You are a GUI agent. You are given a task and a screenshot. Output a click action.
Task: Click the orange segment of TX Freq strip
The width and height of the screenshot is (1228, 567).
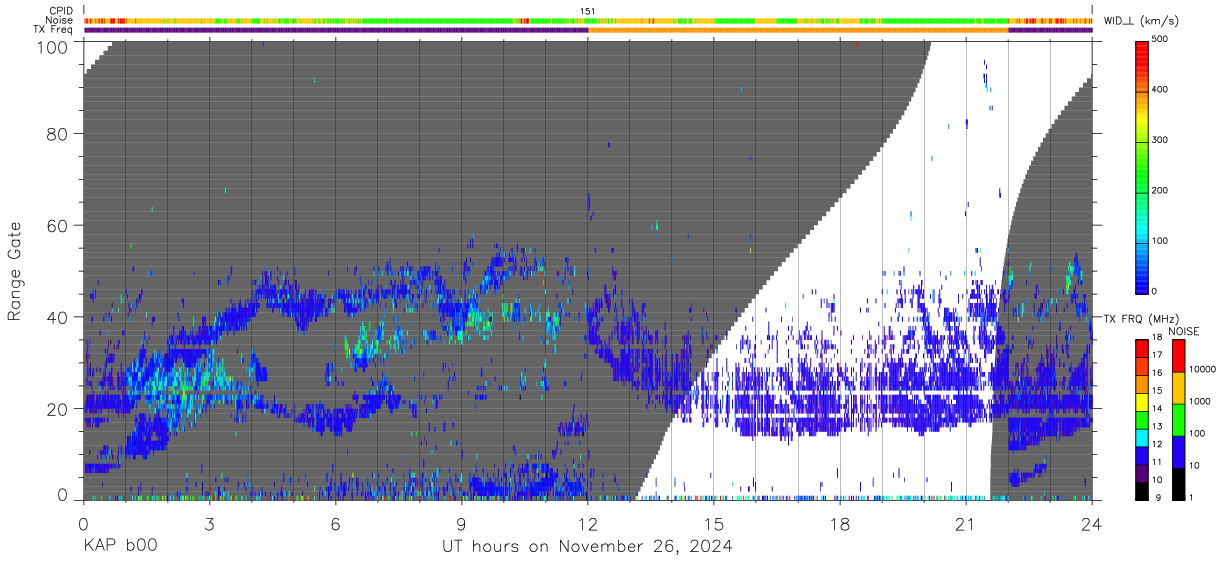pos(798,30)
